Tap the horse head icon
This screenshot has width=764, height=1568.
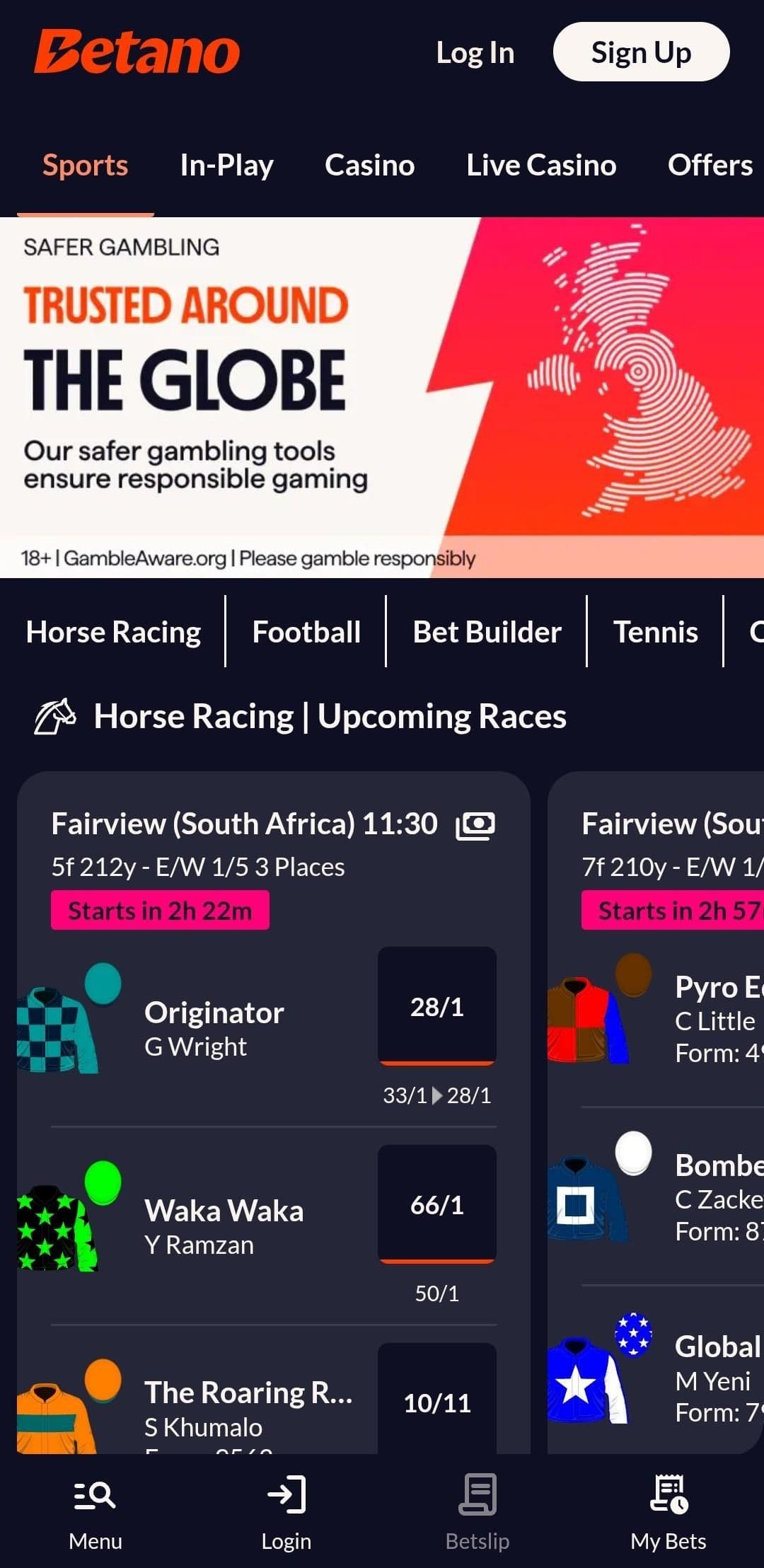pos(55,717)
